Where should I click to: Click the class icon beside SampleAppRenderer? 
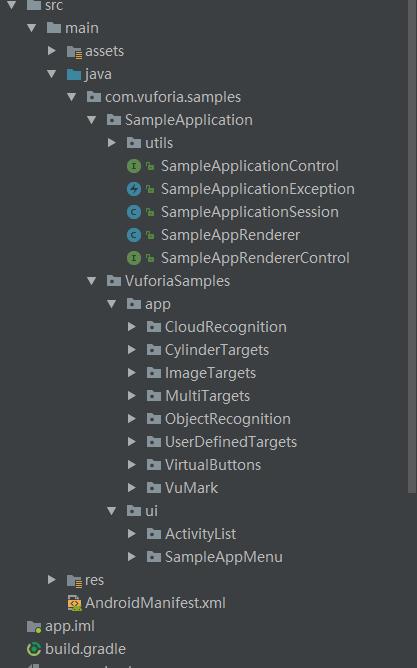[134, 235]
